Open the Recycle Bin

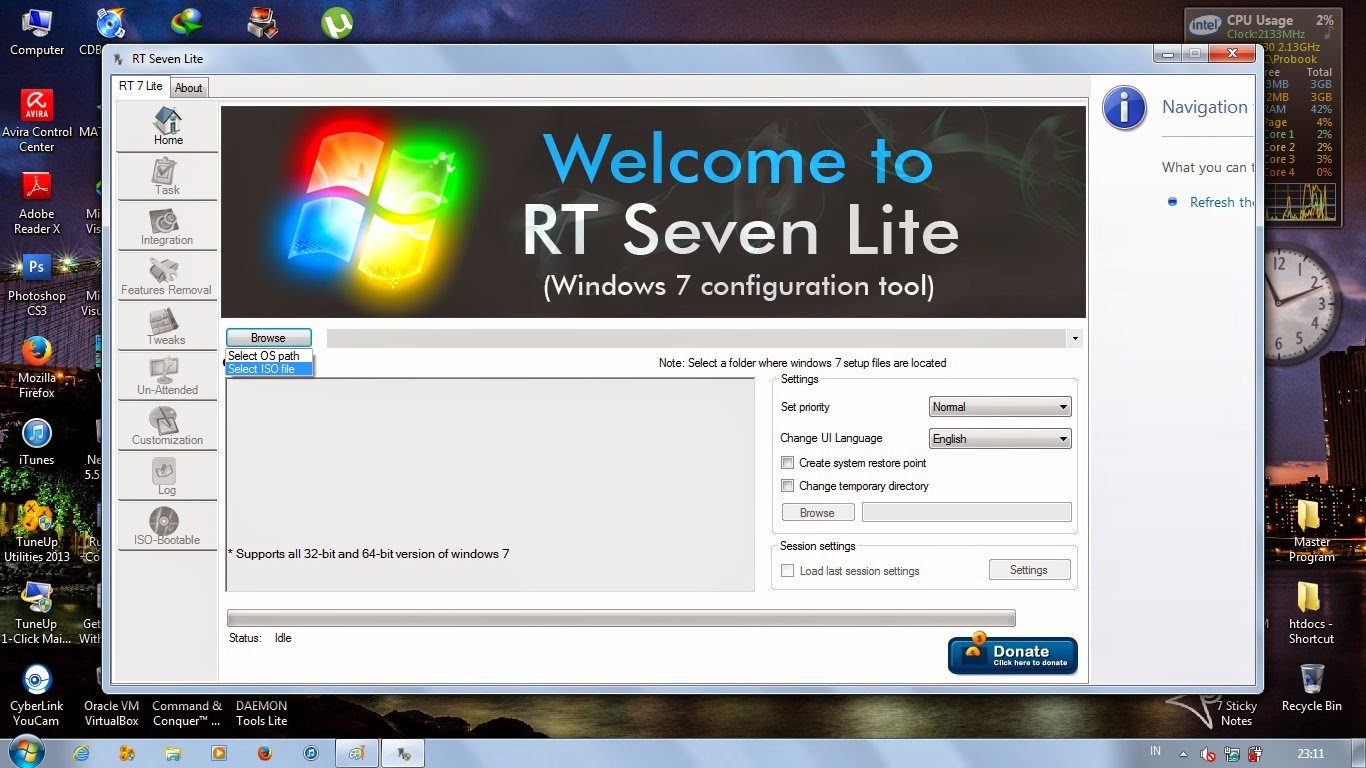[1311, 688]
